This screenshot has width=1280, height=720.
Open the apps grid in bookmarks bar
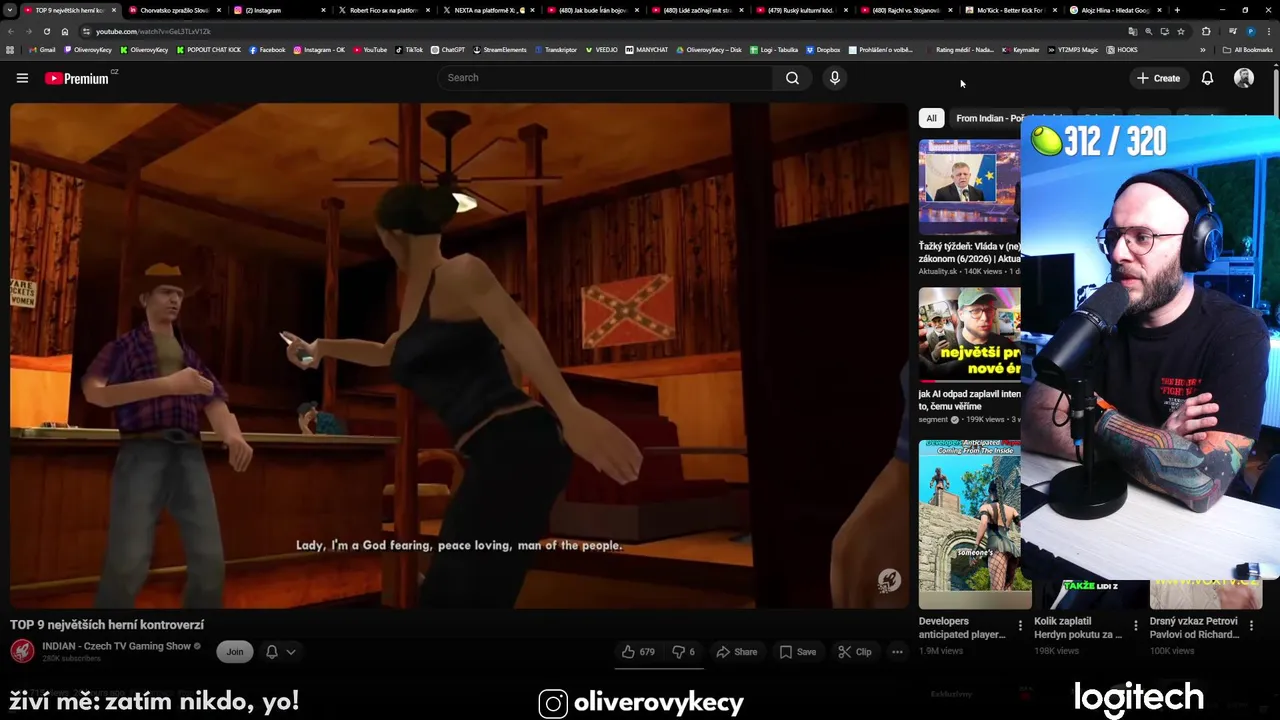pyautogui.click(x=10, y=49)
